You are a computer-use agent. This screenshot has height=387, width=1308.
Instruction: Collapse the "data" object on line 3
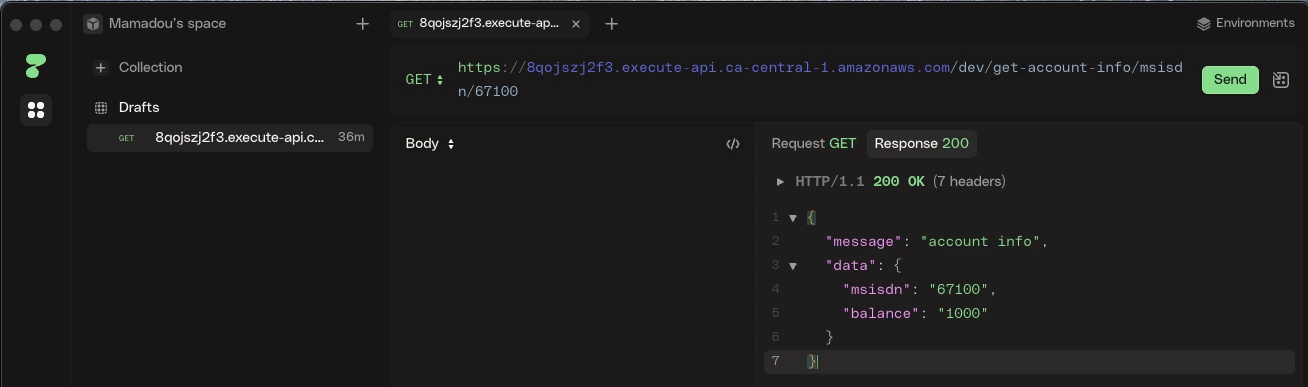(793, 266)
